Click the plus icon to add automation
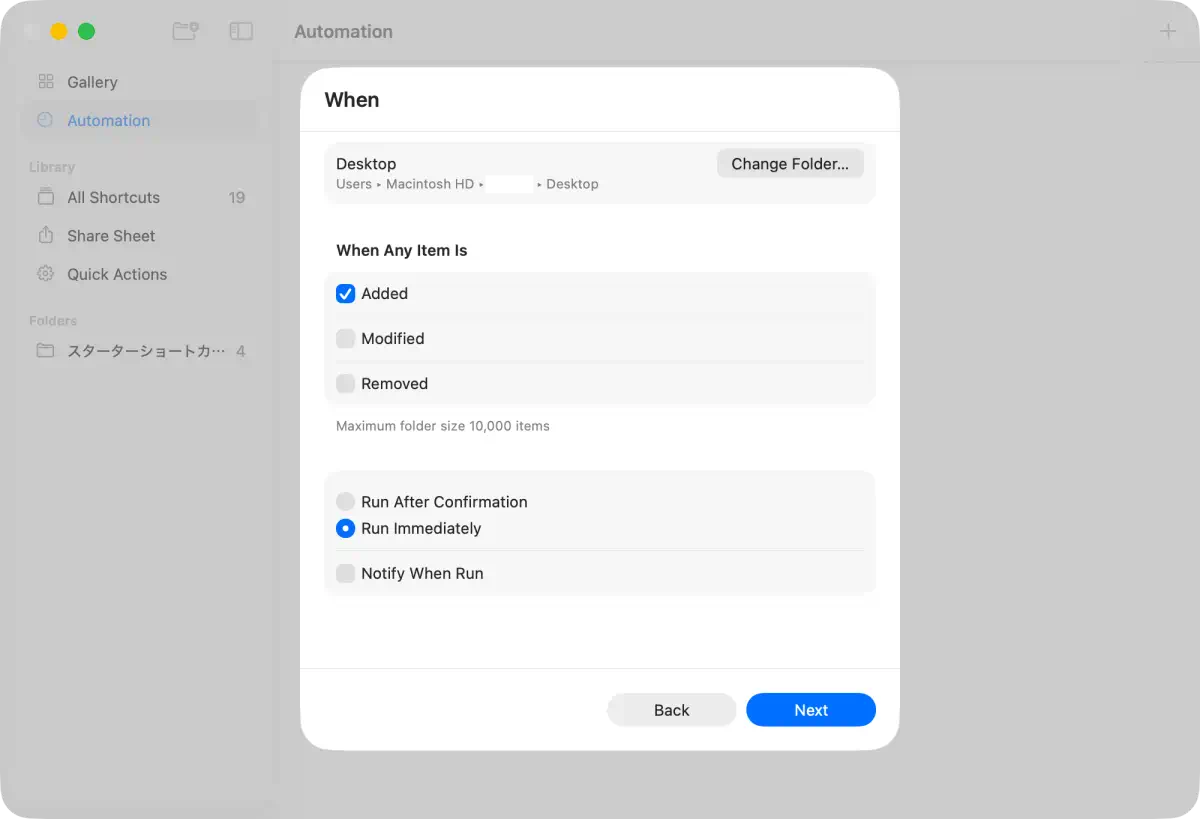Image resolution: width=1200 pixels, height=819 pixels. [x=1167, y=31]
